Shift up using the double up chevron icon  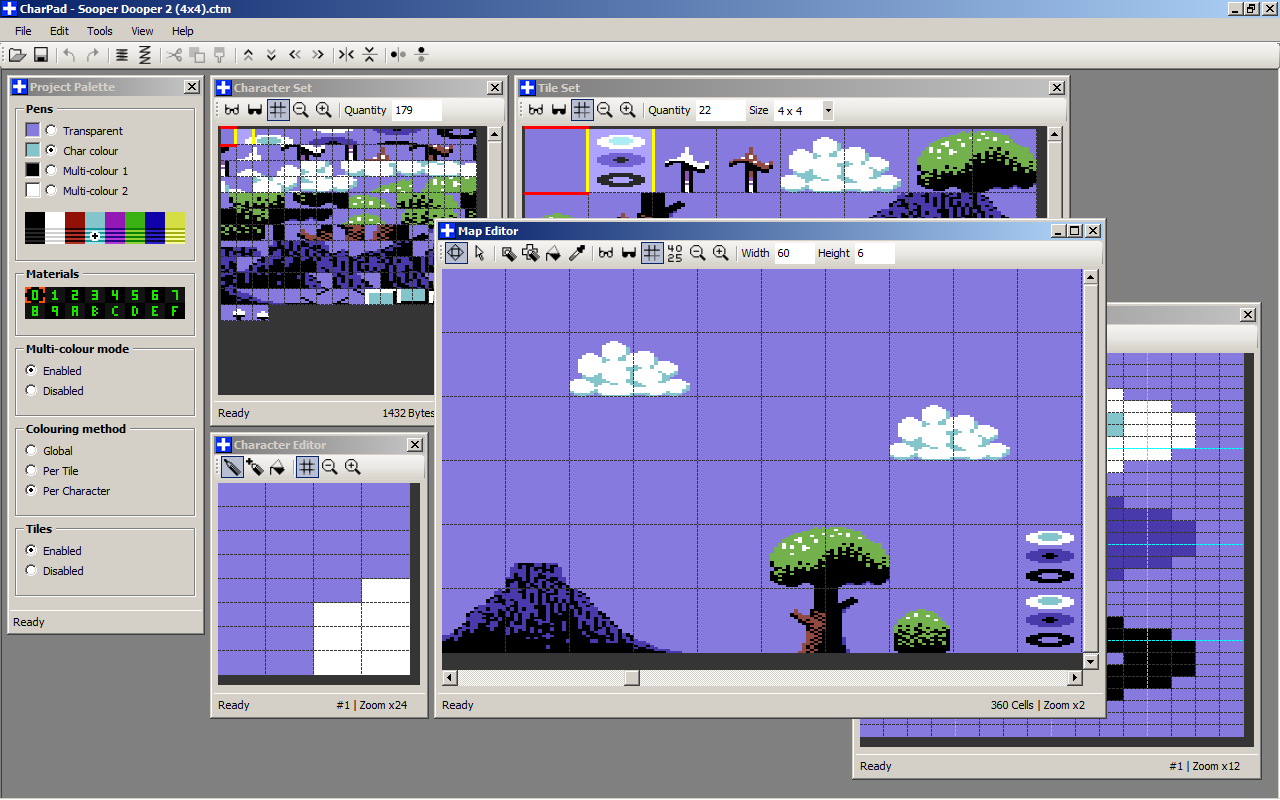[248, 55]
